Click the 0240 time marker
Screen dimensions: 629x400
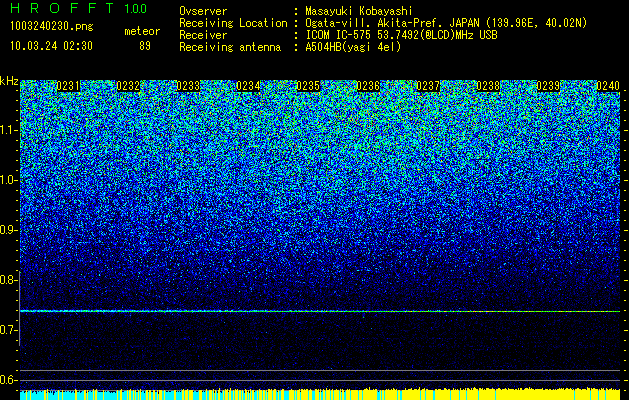coord(608,86)
